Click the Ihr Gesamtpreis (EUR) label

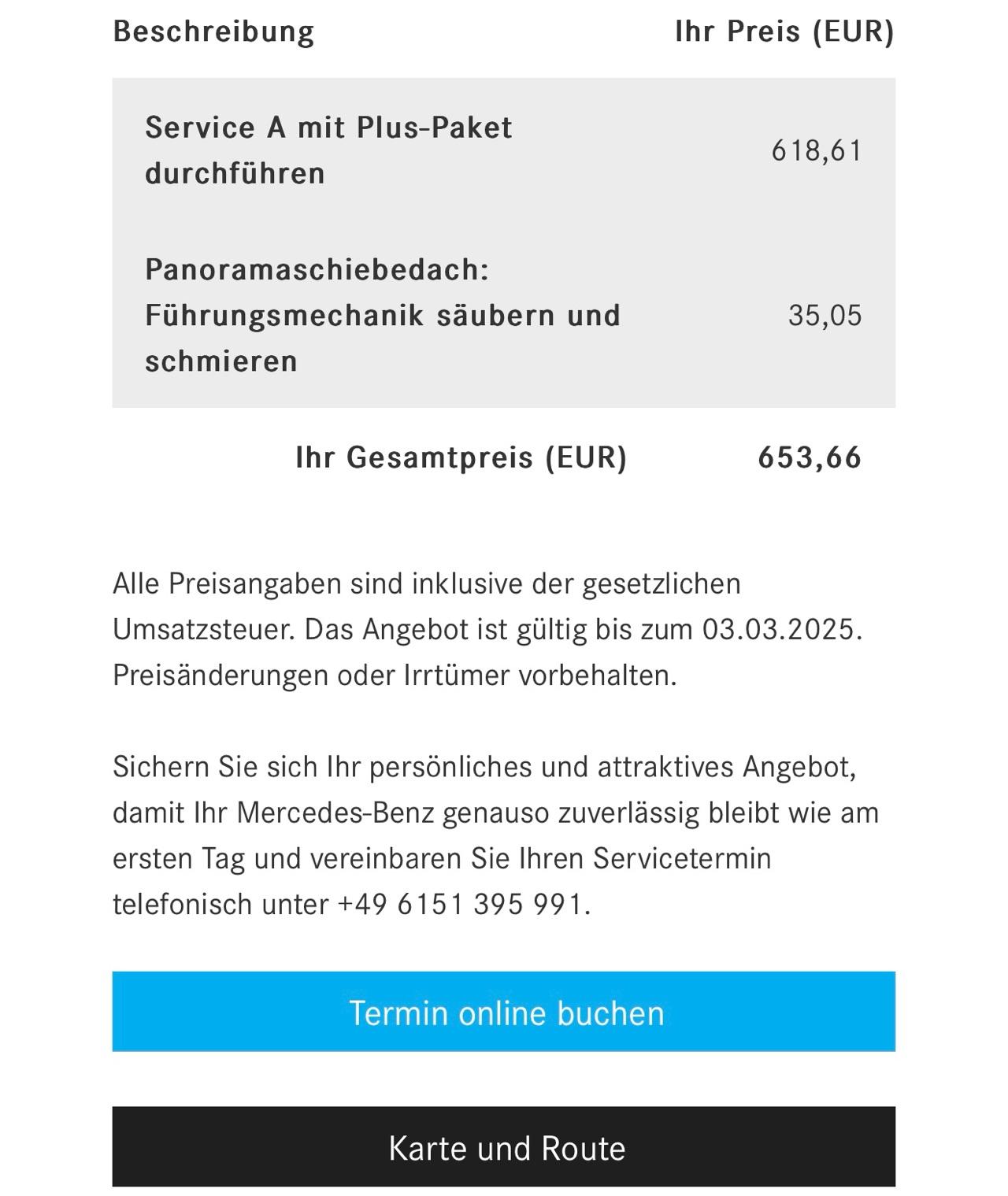(x=461, y=457)
